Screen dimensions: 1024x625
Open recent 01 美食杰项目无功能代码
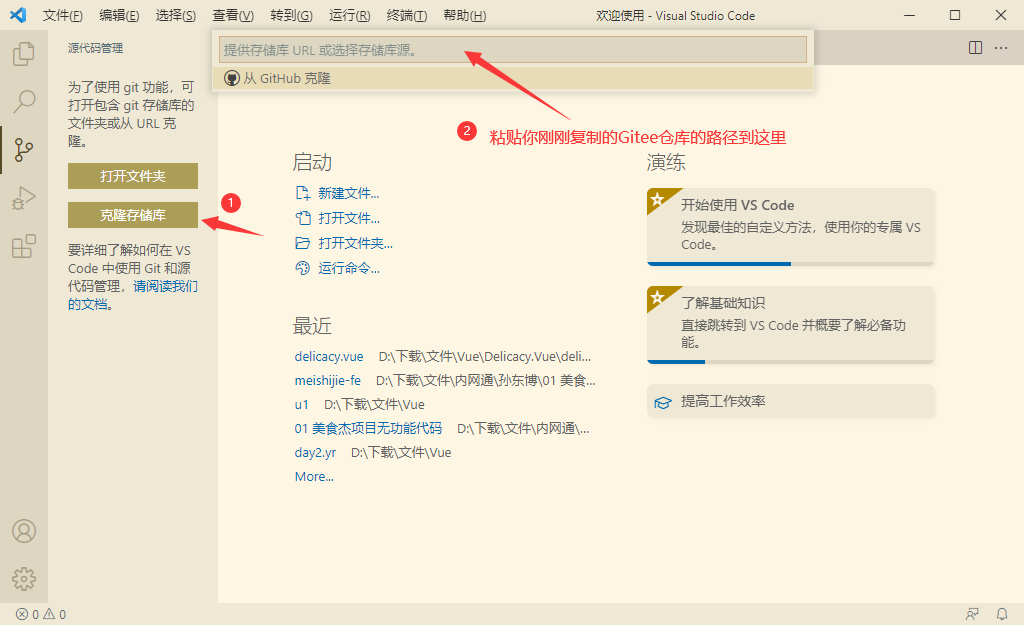368,428
